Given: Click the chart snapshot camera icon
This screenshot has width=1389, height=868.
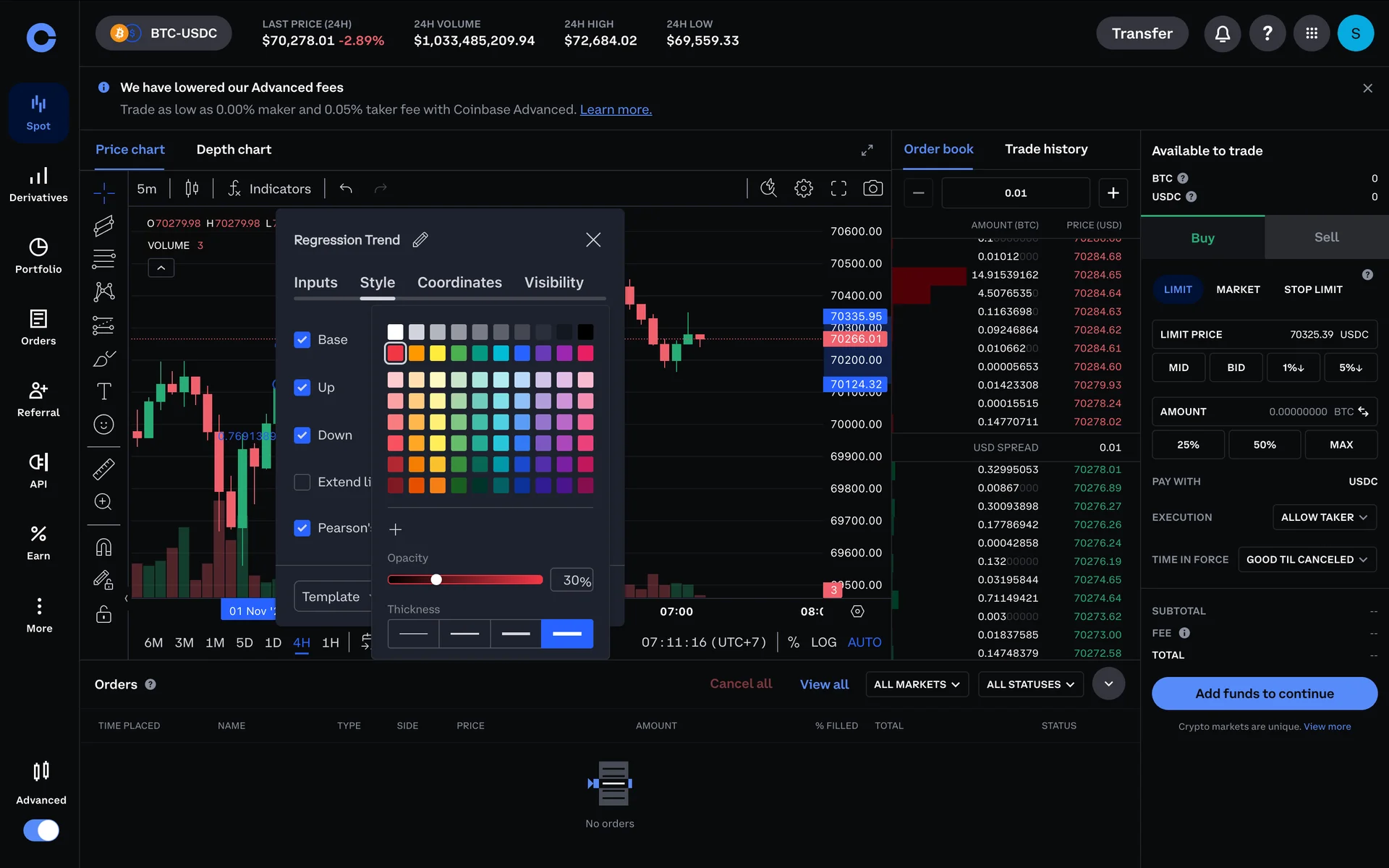Looking at the screenshot, I should tap(872, 189).
